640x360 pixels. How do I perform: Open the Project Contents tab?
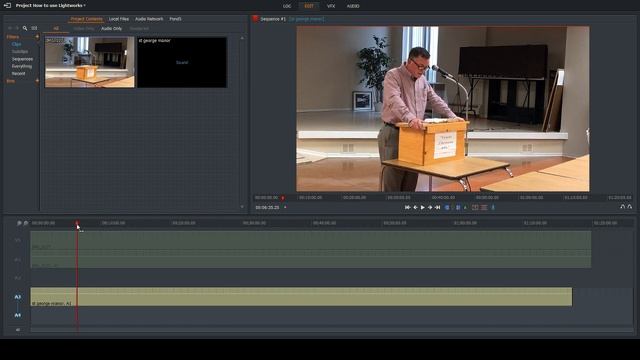pos(87,19)
